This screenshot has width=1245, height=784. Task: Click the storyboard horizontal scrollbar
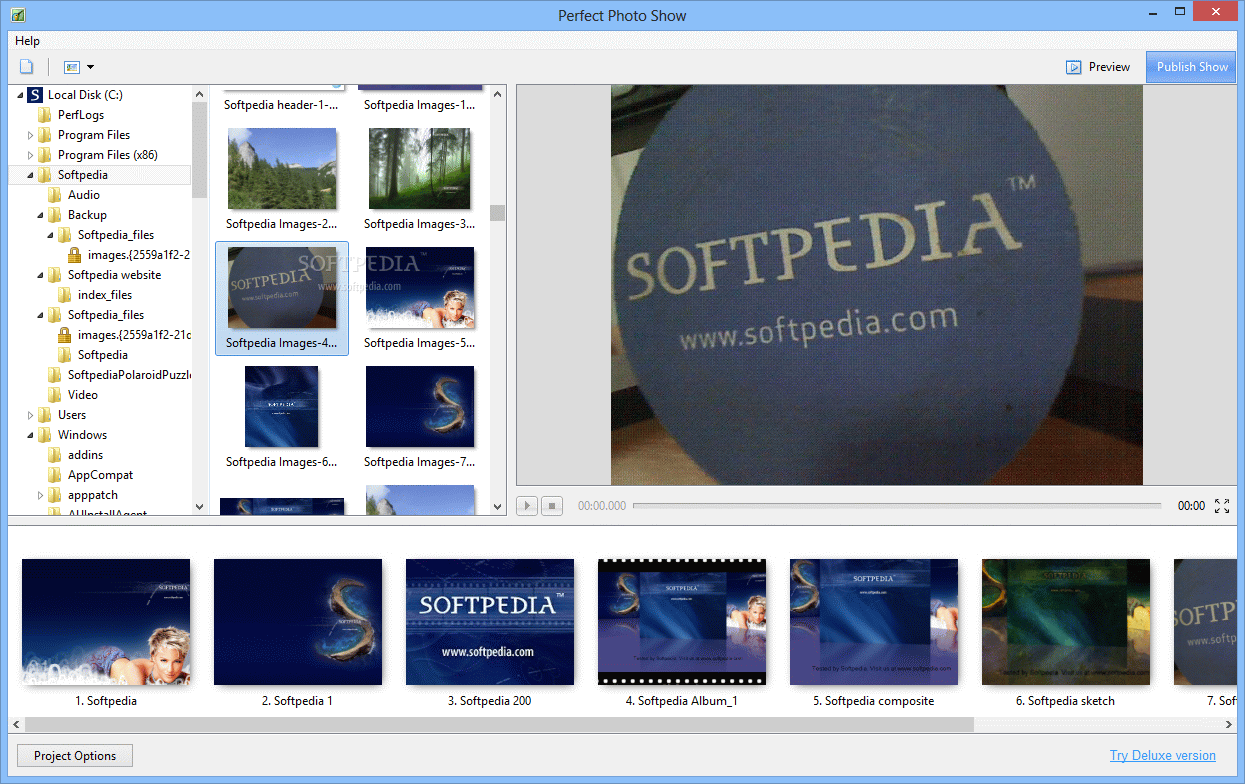(x=497, y=724)
